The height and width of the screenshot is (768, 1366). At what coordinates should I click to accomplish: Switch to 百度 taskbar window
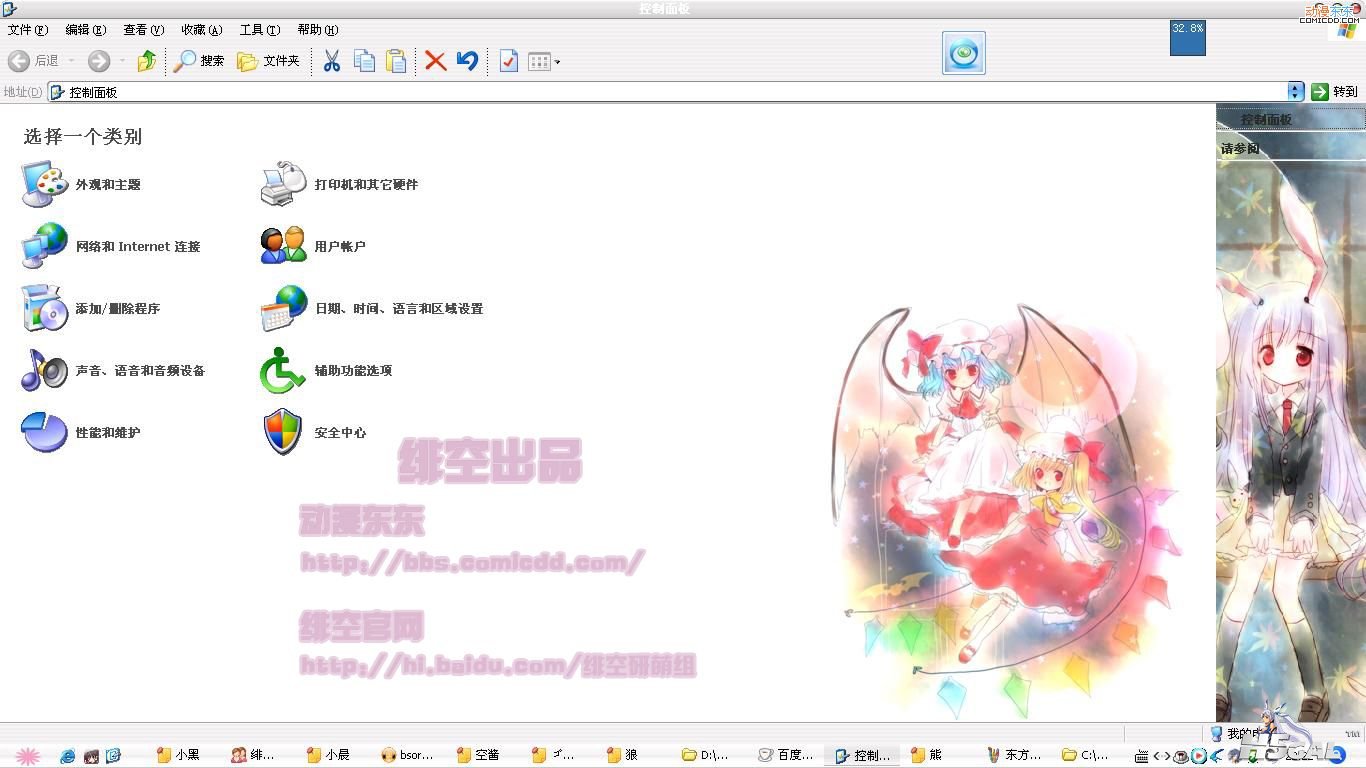pyautogui.click(x=787, y=756)
